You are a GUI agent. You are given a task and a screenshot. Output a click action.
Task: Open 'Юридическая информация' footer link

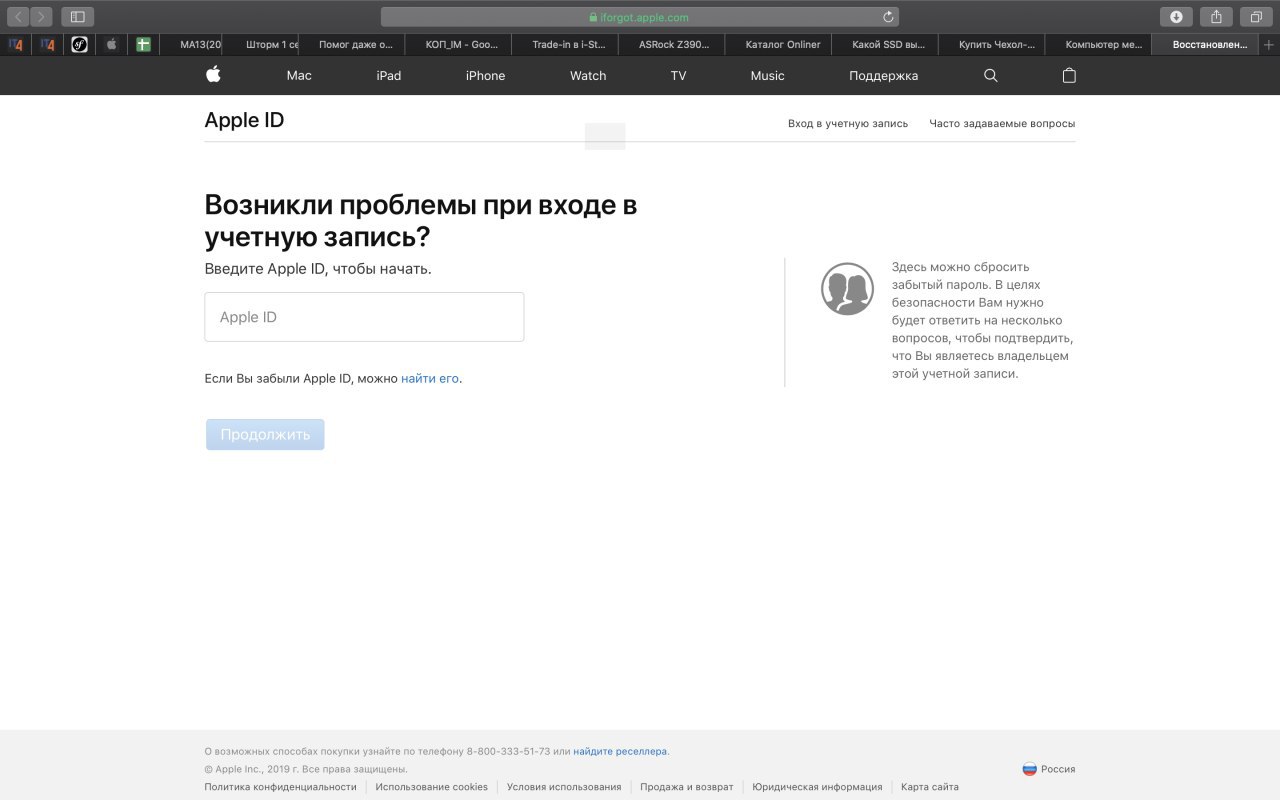click(817, 787)
